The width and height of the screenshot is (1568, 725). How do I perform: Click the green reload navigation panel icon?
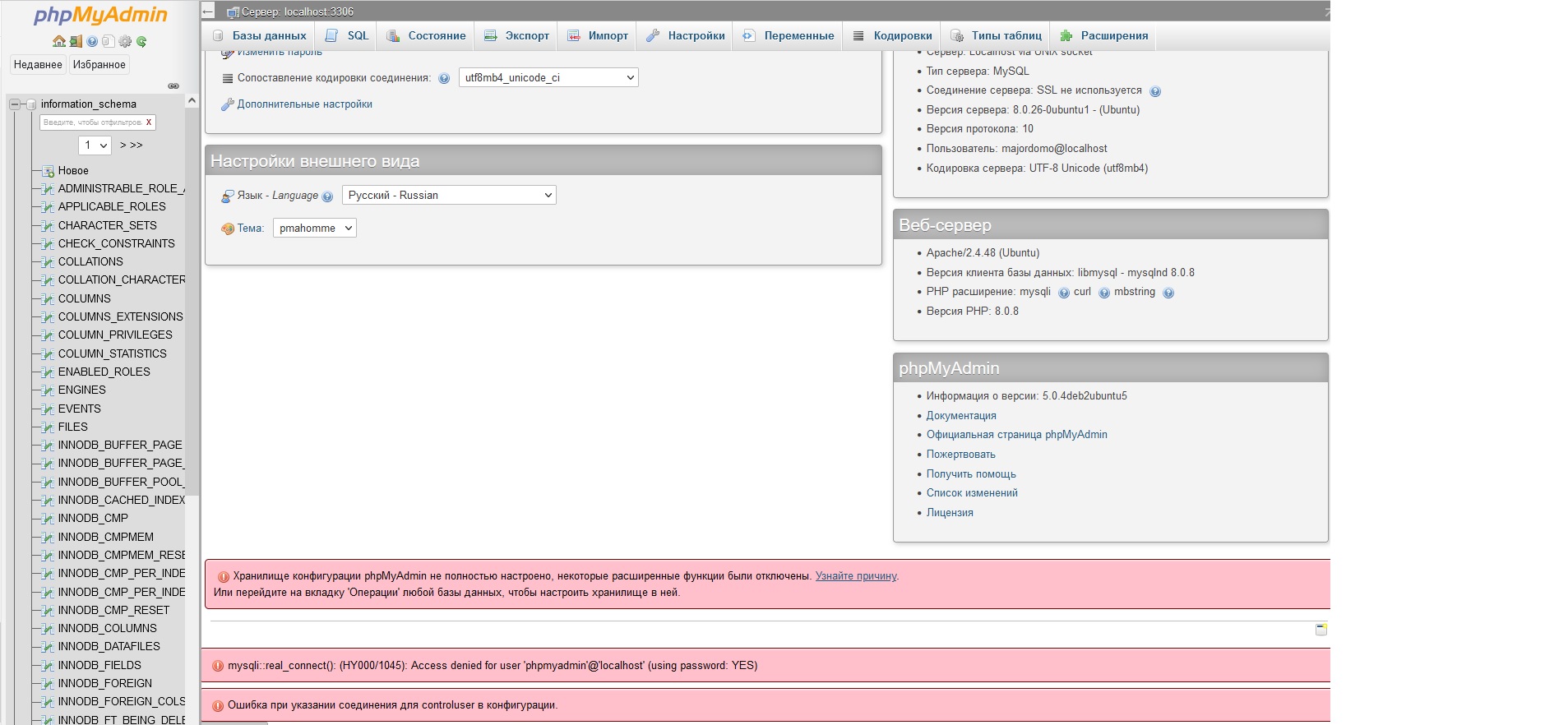click(x=141, y=41)
